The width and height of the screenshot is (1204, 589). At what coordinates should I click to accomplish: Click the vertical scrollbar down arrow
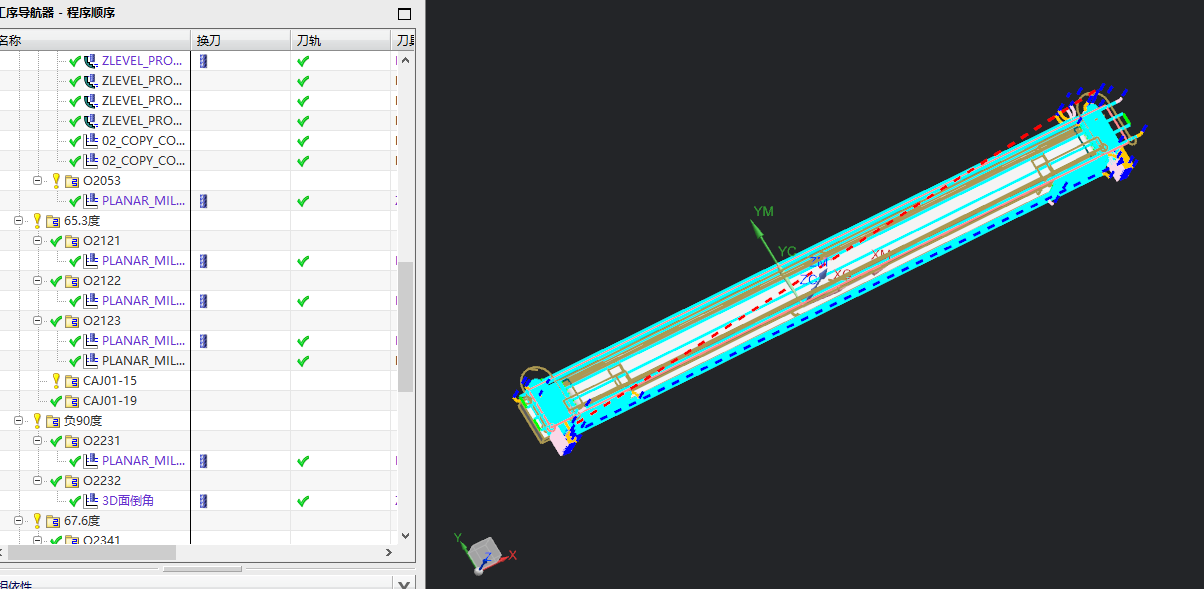click(405, 536)
